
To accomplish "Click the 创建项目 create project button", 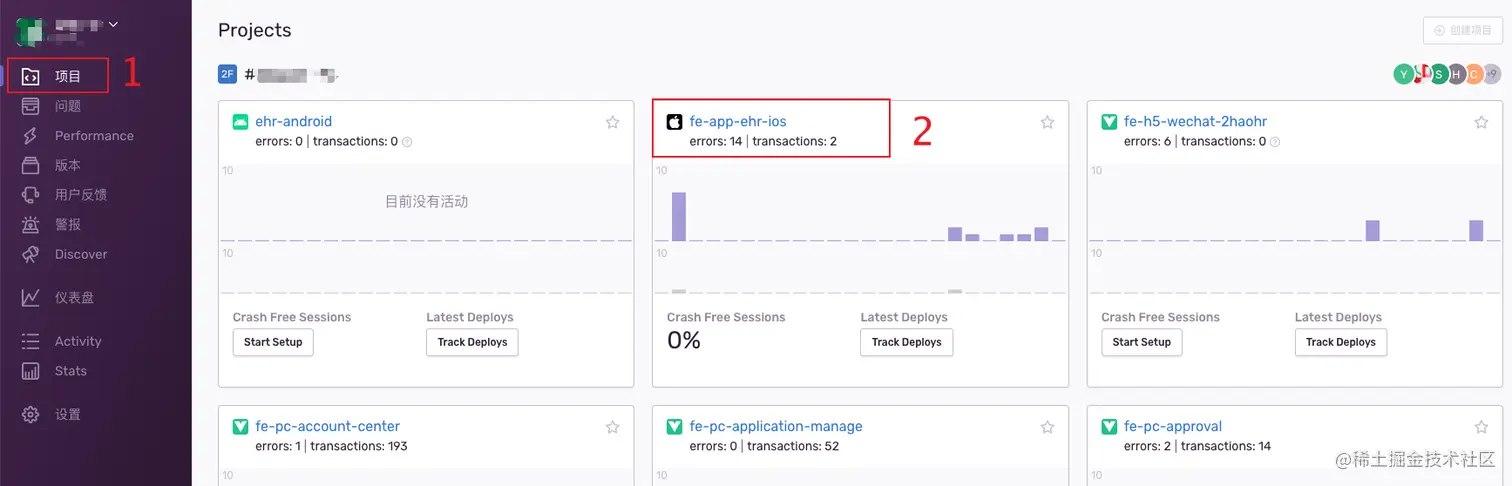I will pos(1463,31).
